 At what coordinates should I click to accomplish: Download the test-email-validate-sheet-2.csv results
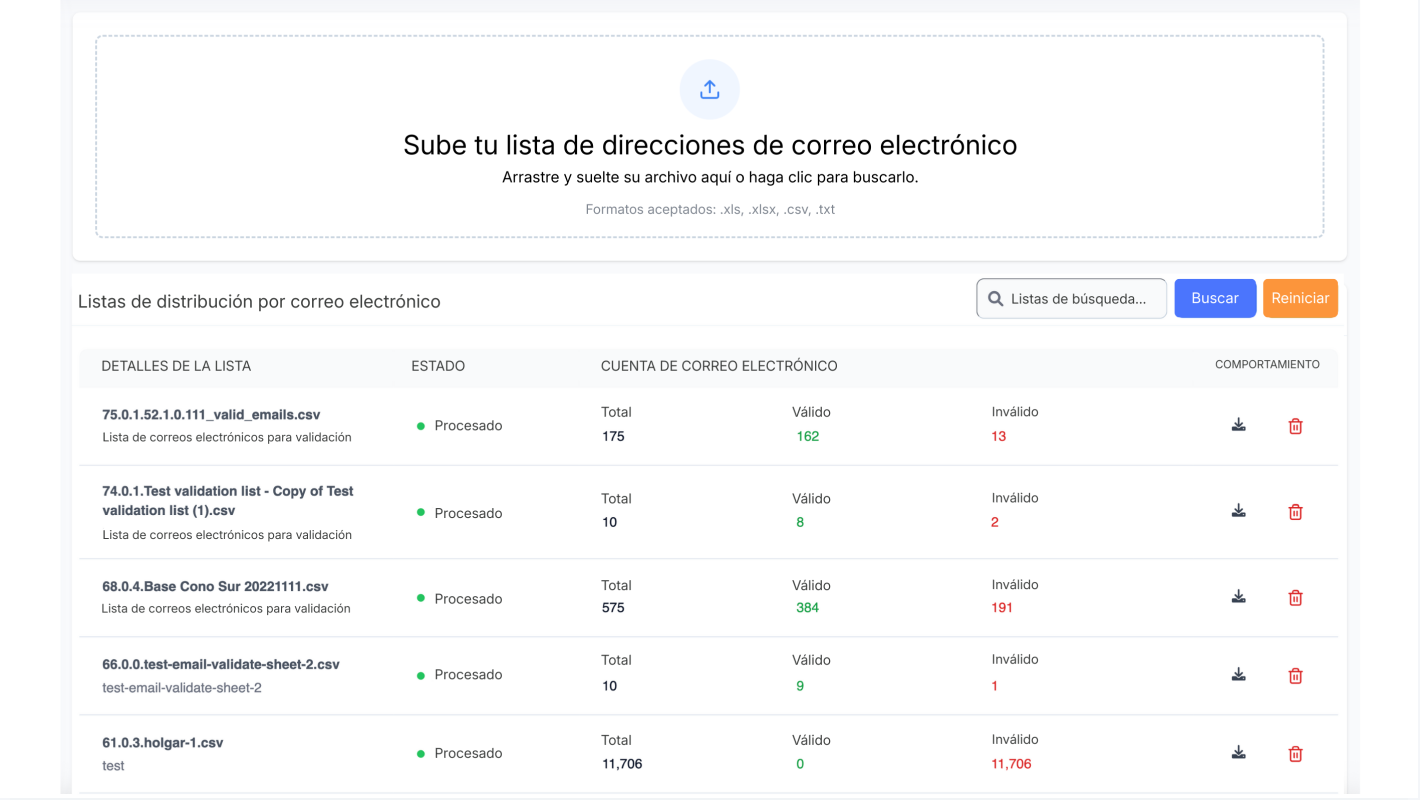[x=1238, y=675]
